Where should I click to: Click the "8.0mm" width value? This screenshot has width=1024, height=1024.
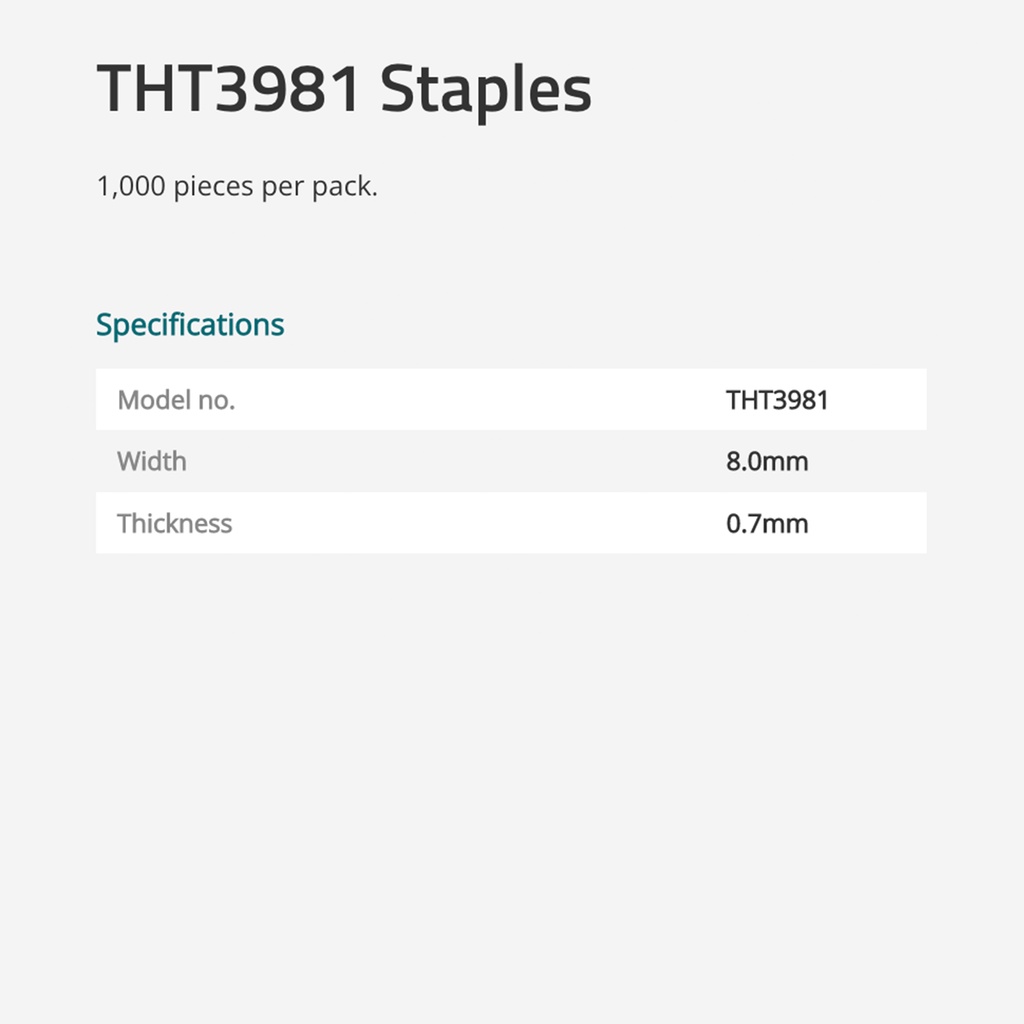(767, 462)
